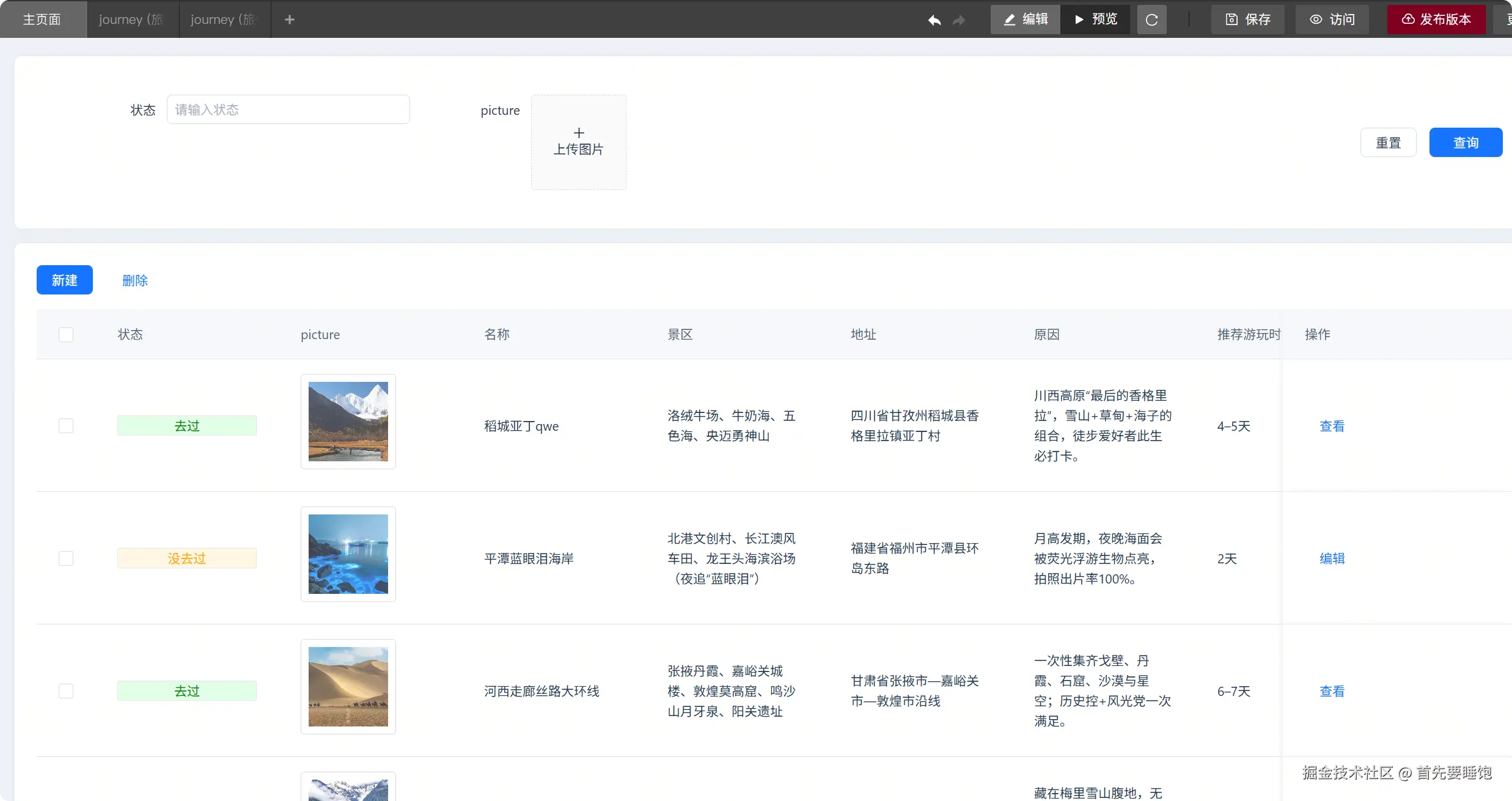1512x801 pixels.
Task: Check the 河西走廊丝路大环线 row checkbox
Action: tap(66, 691)
